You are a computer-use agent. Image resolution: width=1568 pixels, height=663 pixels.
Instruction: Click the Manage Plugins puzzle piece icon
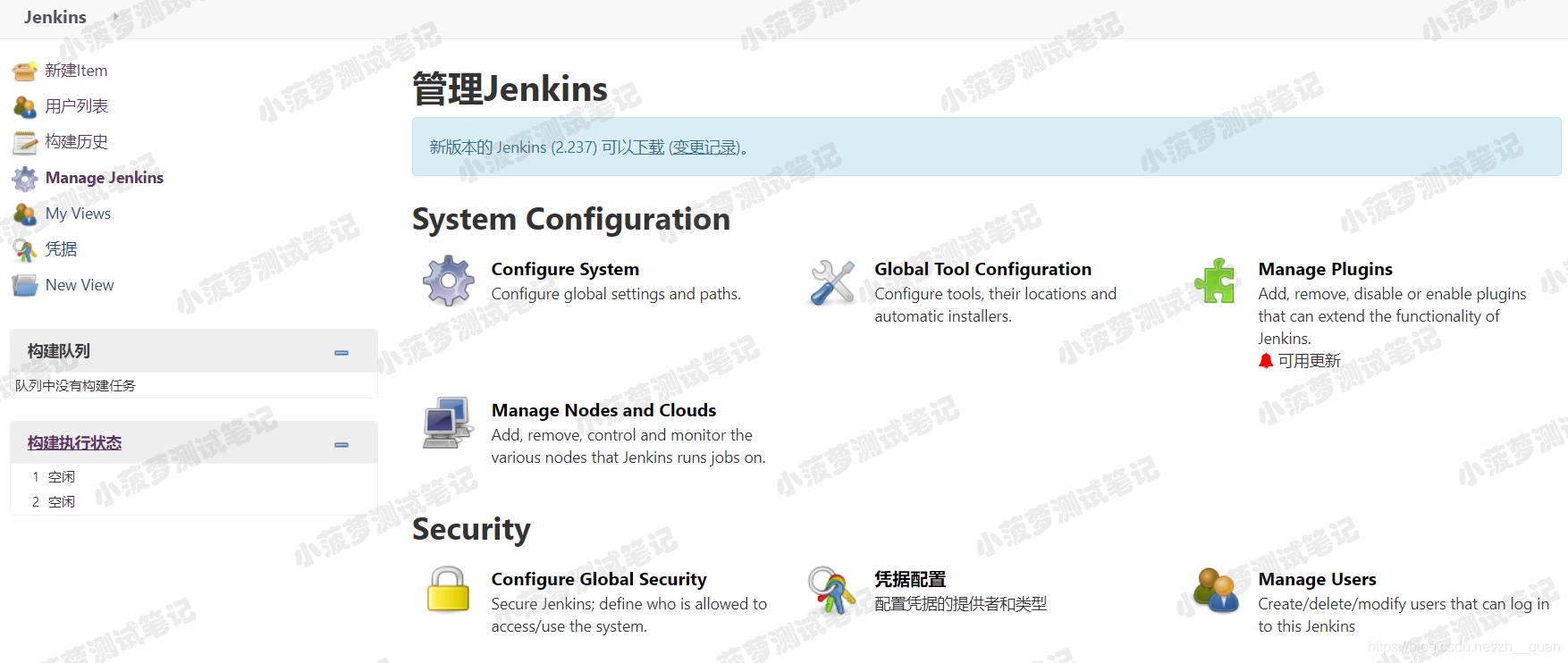coord(1215,281)
